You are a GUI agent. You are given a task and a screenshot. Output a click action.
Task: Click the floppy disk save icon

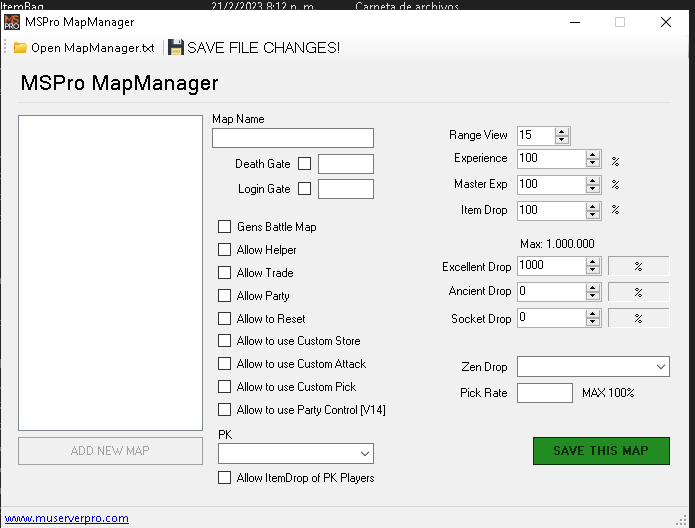point(176,47)
